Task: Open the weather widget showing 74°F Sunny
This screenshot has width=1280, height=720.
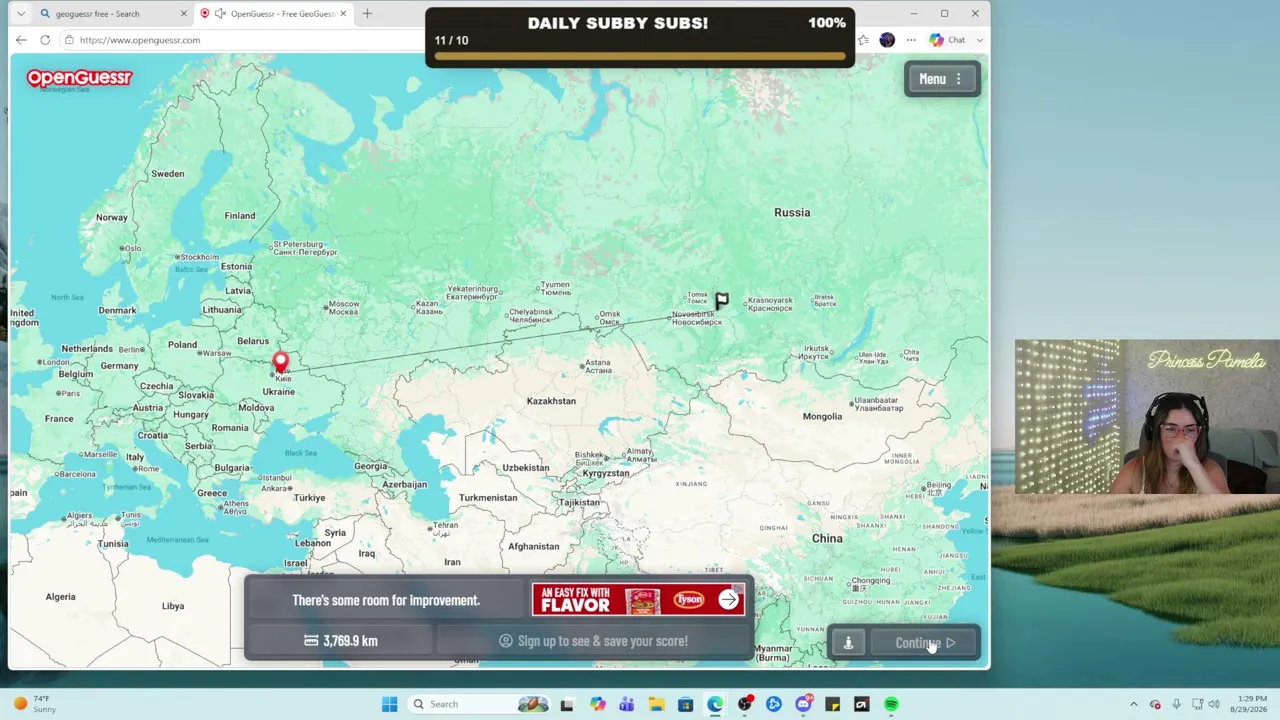Action: 35,704
